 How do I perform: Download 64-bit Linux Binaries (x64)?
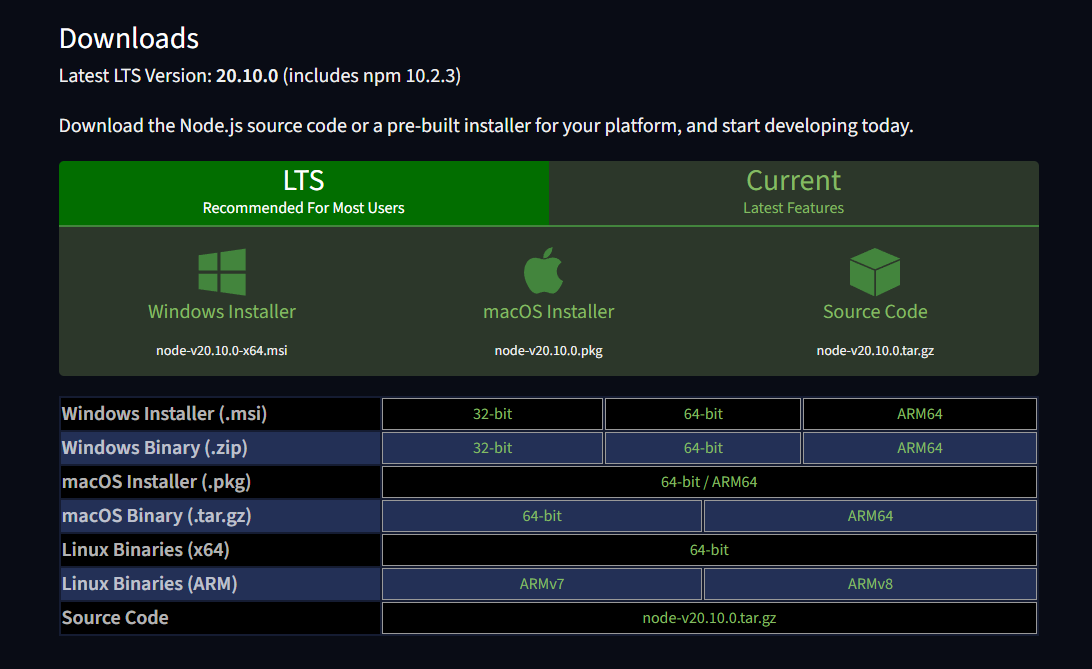(710, 550)
